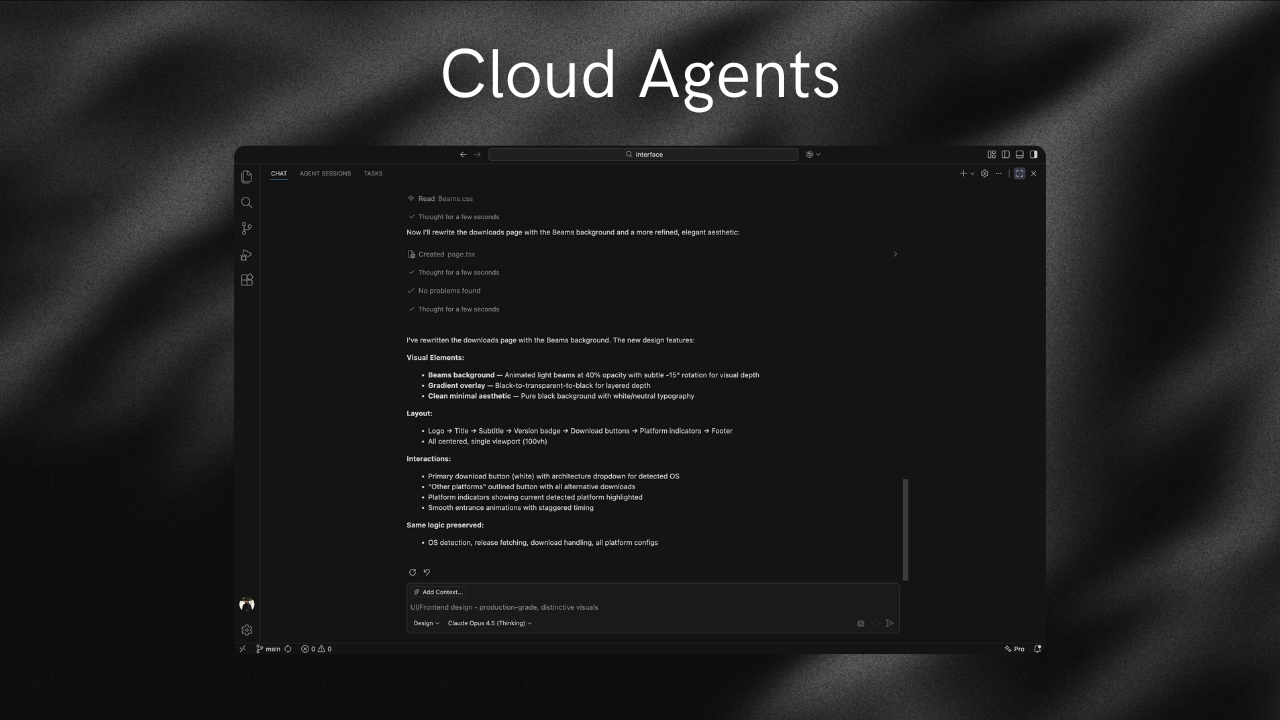Retry the last agent response
The width and height of the screenshot is (1280, 720).
(x=412, y=572)
